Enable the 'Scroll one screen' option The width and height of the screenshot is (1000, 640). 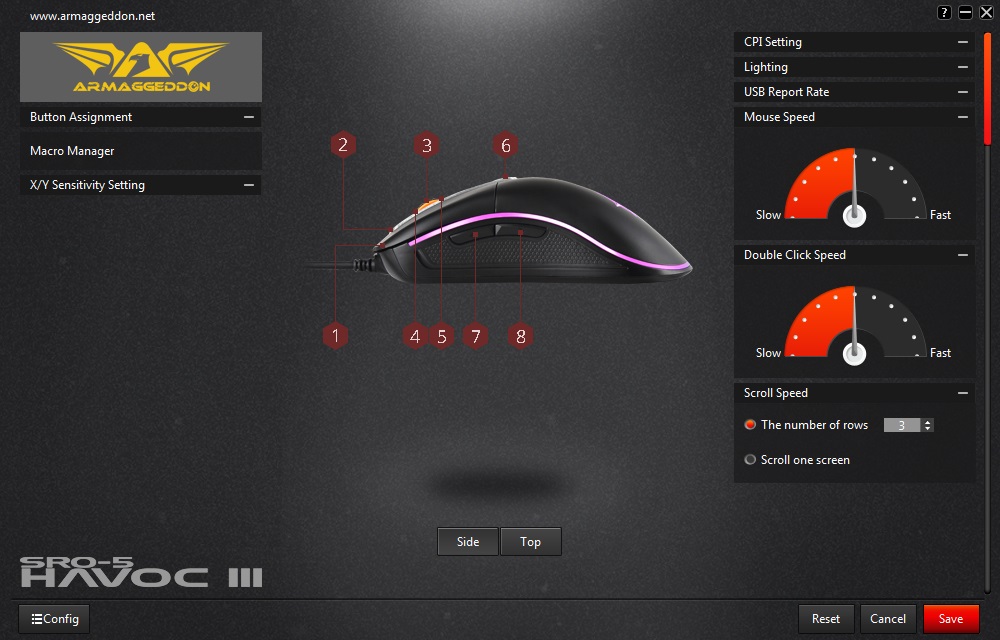[750, 459]
